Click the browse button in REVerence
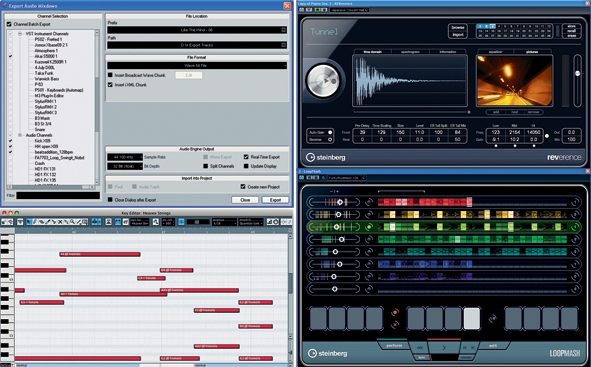Viewport: 591px width, 367px height. pyautogui.click(x=458, y=28)
